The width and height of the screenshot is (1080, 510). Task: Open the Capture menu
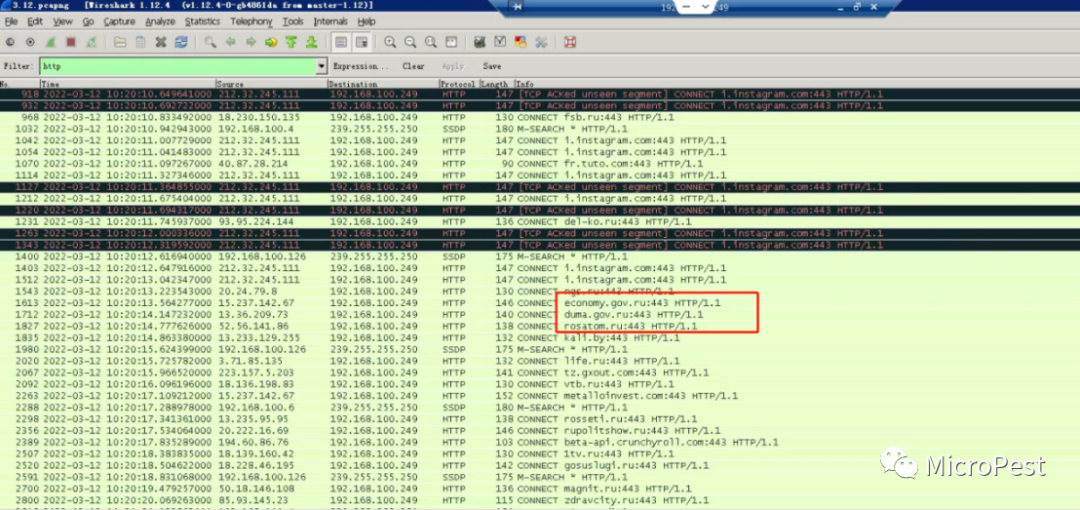pyautogui.click(x=119, y=22)
